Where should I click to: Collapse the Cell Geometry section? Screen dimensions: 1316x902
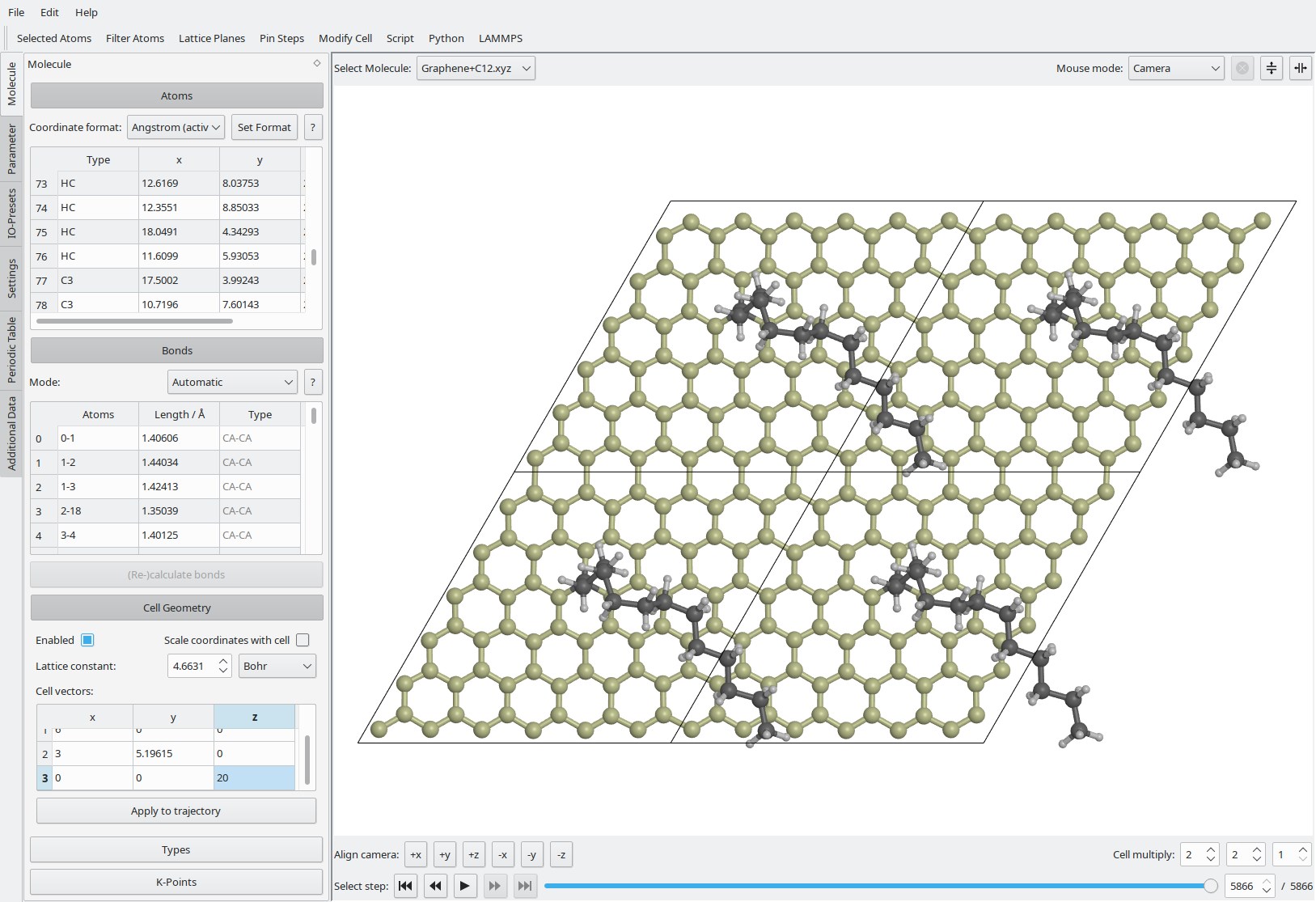pos(176,608)
